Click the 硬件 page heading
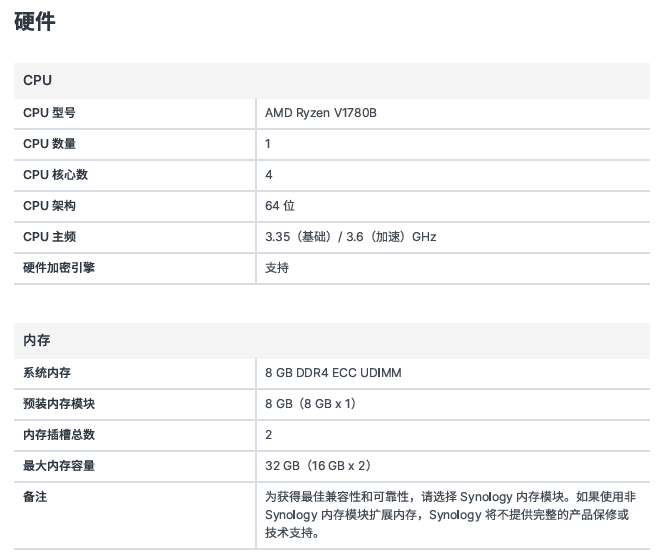Screen dimensions: 669x558 pyautogui.click(x=35, y=21)
